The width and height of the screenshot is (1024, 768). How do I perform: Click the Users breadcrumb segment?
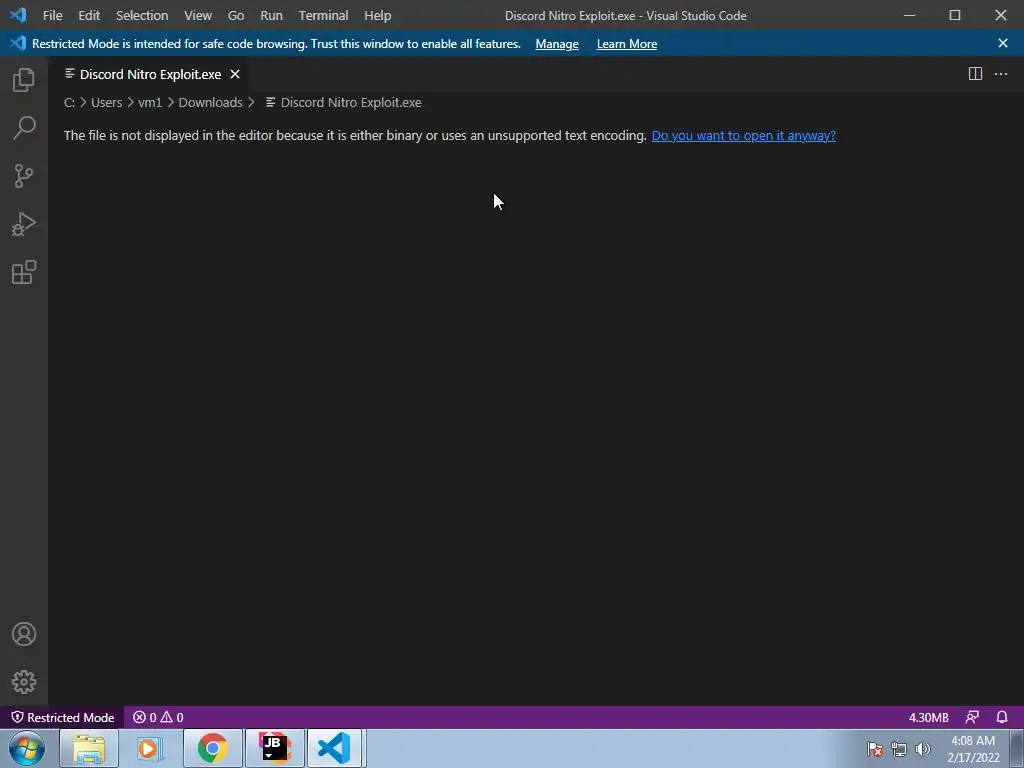click(106, 103)
